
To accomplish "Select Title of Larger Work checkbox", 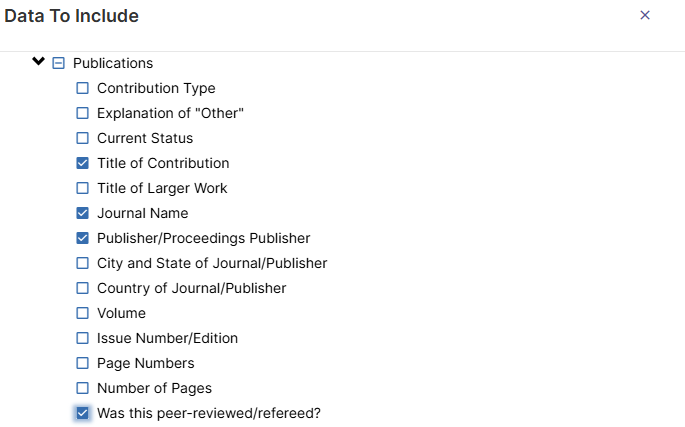I will click(83, 188).
